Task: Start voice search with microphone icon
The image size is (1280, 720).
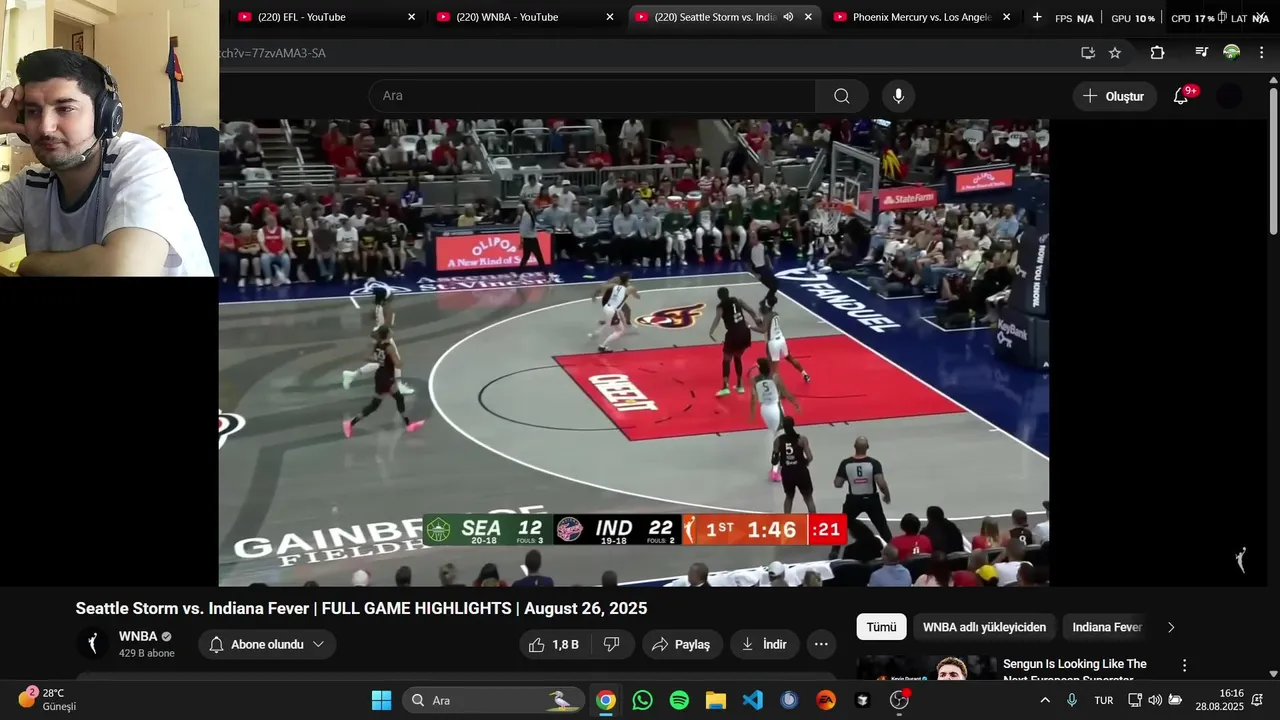Action: point(898,96)
